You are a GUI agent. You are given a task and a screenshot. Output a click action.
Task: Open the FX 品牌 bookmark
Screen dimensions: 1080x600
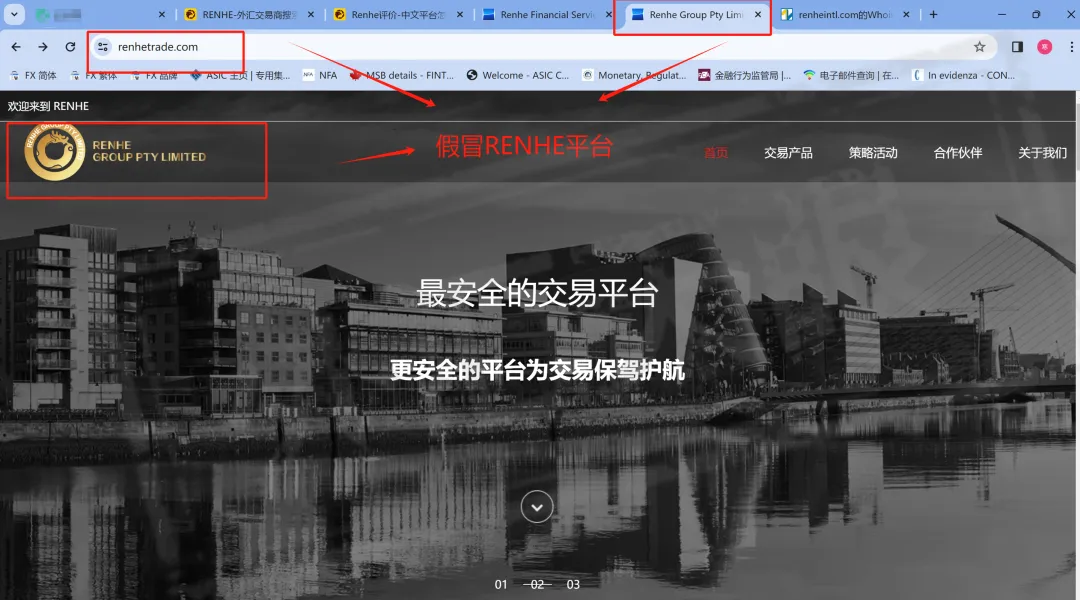point(154,76)
